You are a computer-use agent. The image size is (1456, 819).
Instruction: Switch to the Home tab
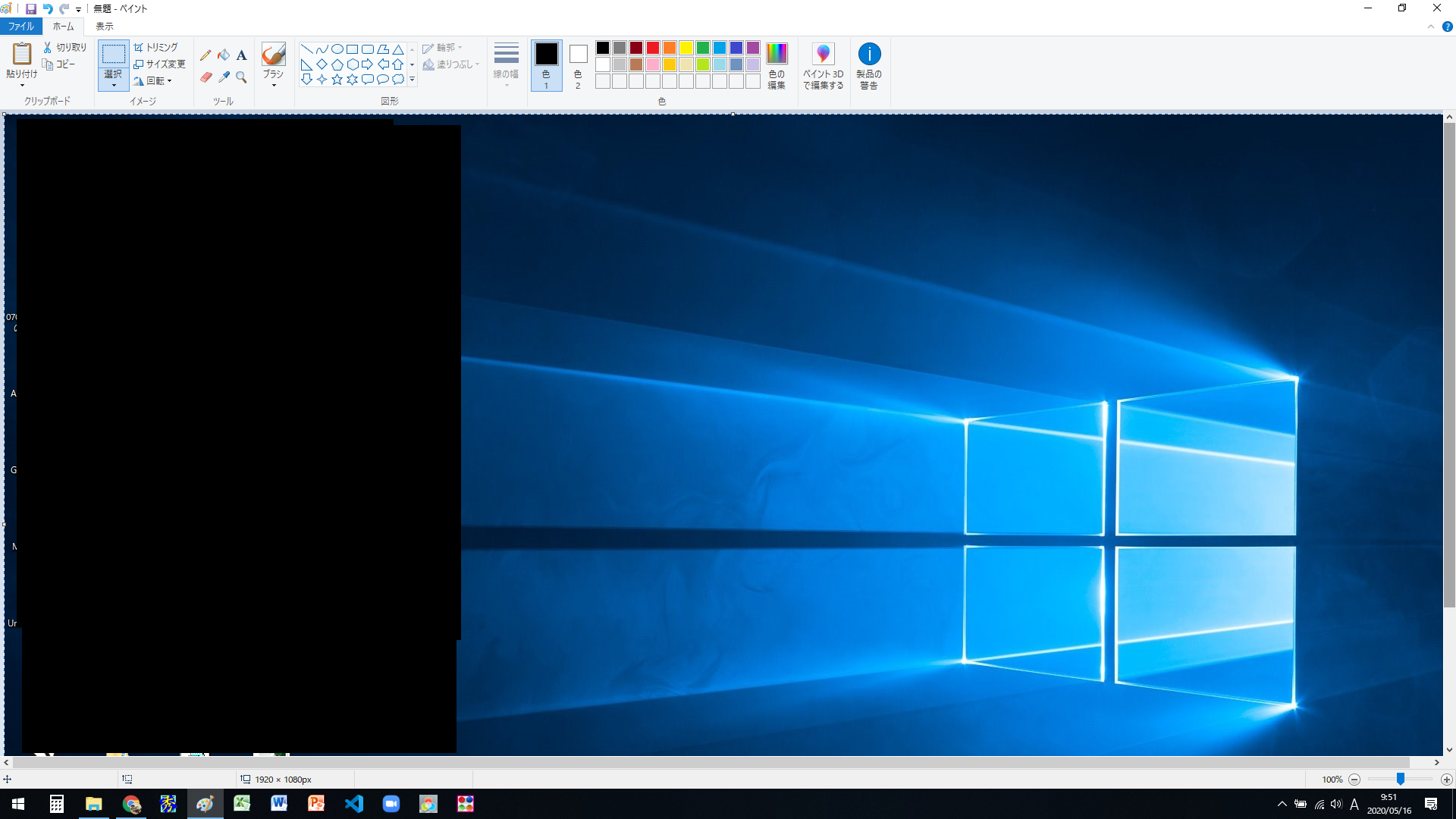64,27
